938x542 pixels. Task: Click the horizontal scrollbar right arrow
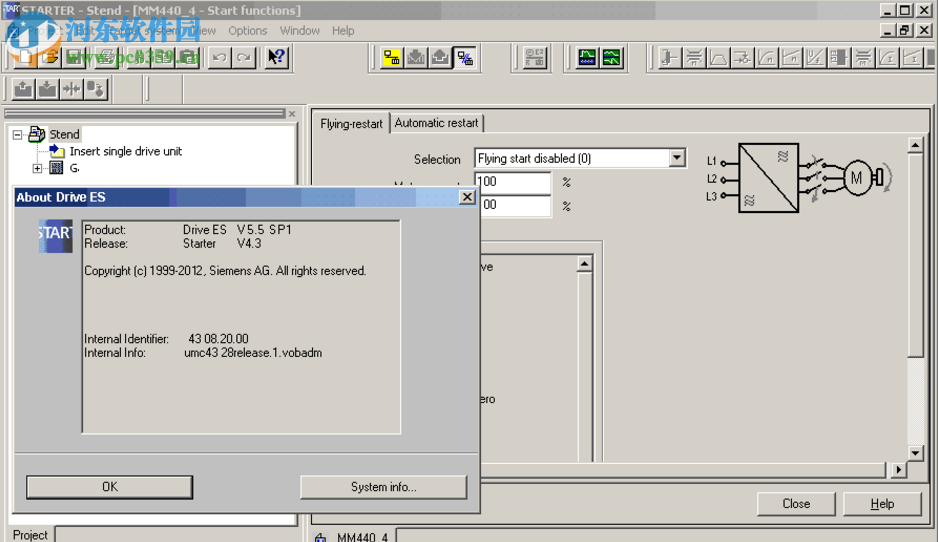coord(899,470)
